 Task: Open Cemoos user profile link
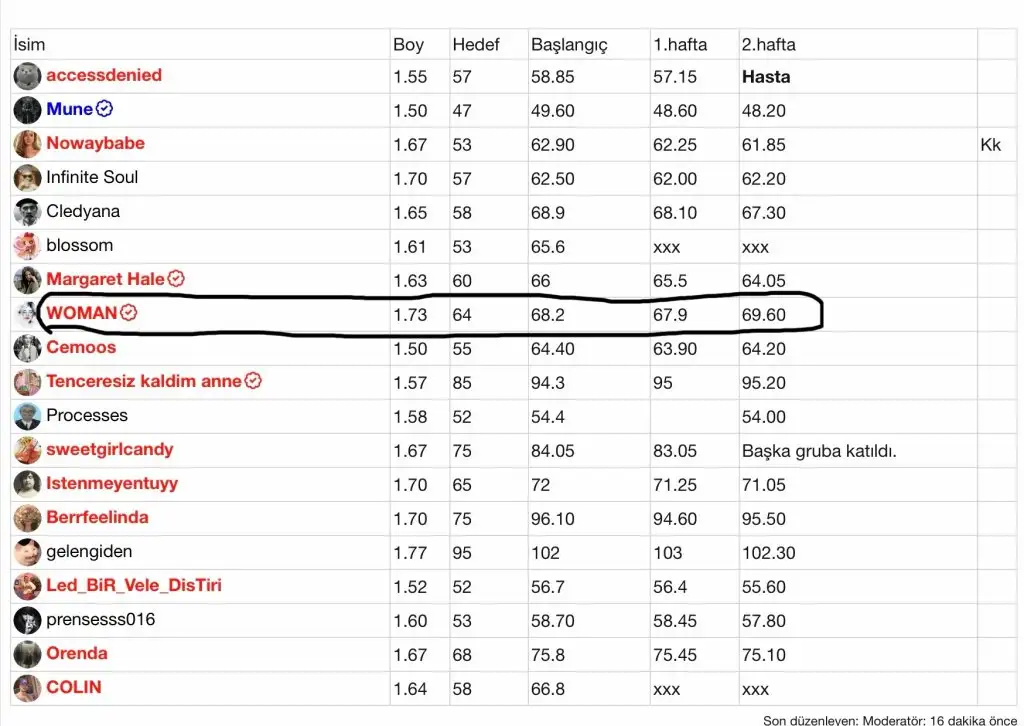(81, 347)
